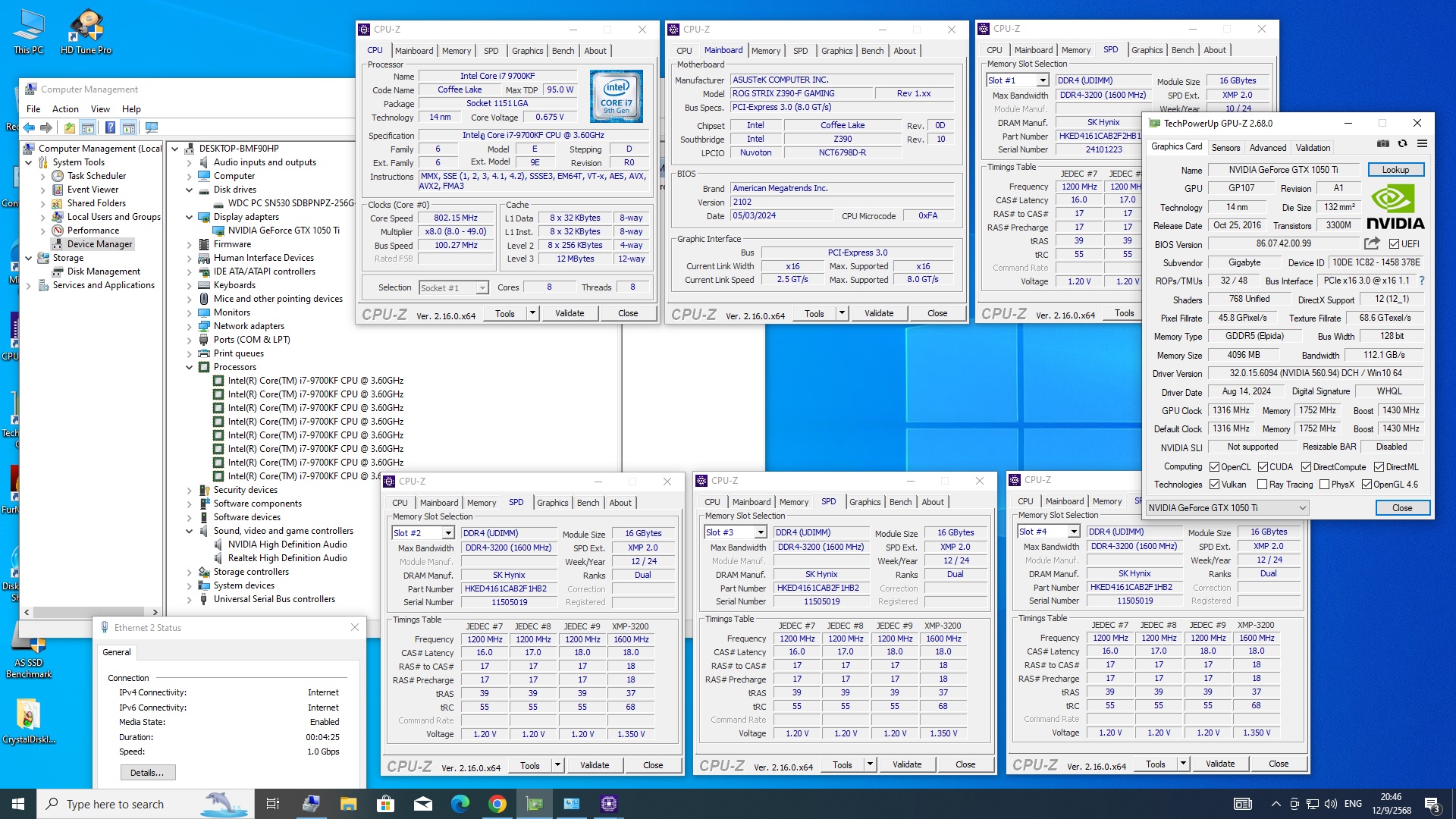The width and height of the screenshot is (1456, 819).
Task: Click the Lookup button in GPU-Z
Action: tap(1395, 170)
